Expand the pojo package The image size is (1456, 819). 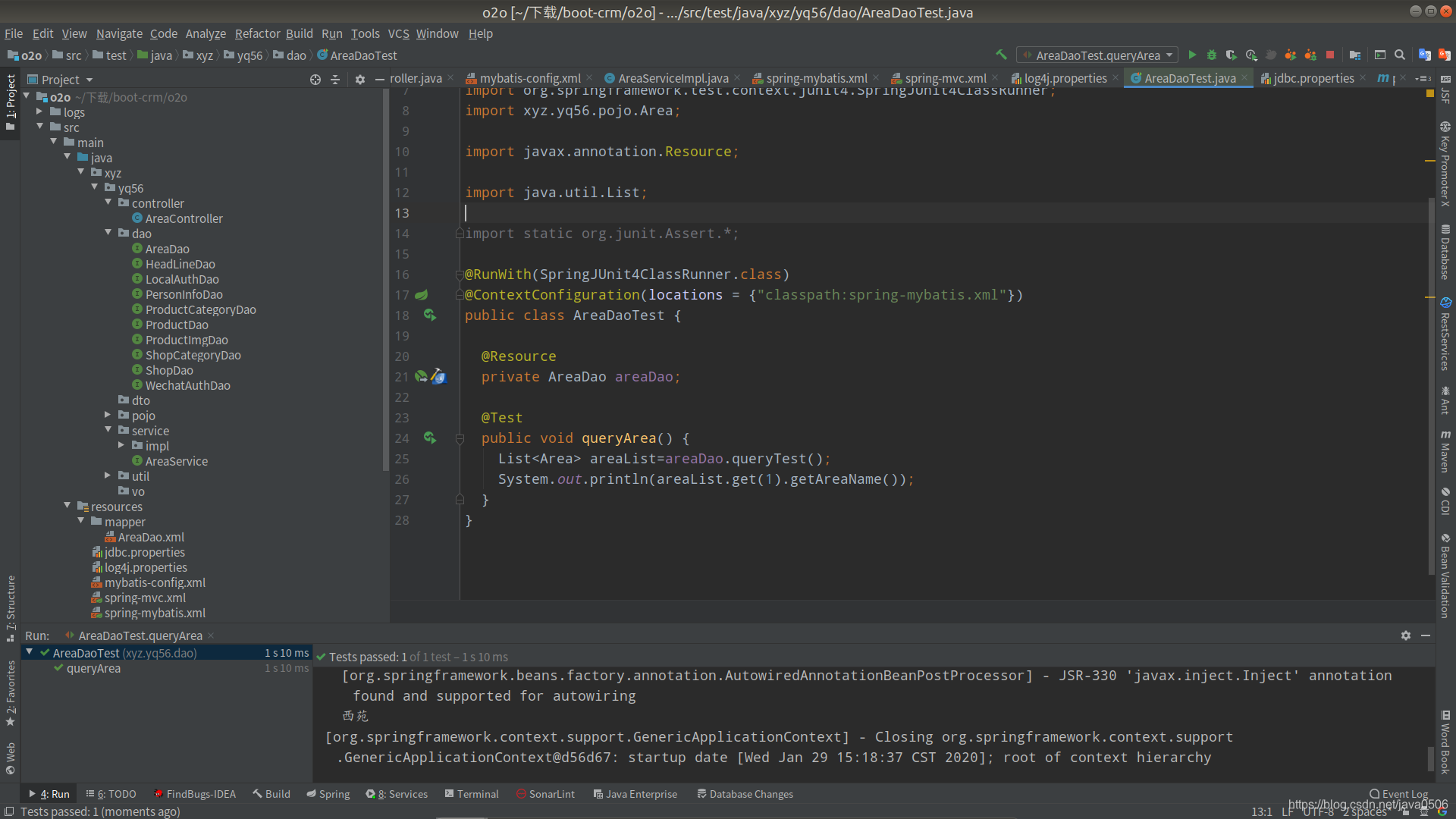(x=108, y=415)
